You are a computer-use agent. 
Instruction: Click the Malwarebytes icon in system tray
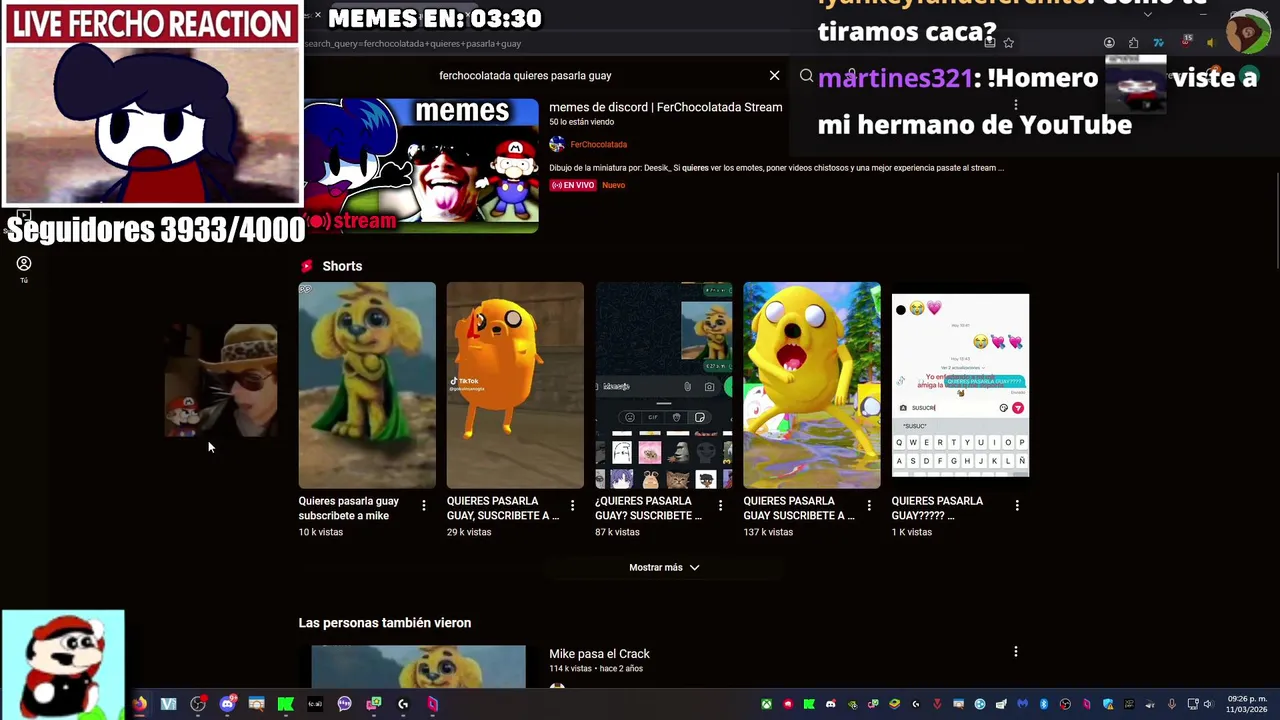coord(1022,704)
